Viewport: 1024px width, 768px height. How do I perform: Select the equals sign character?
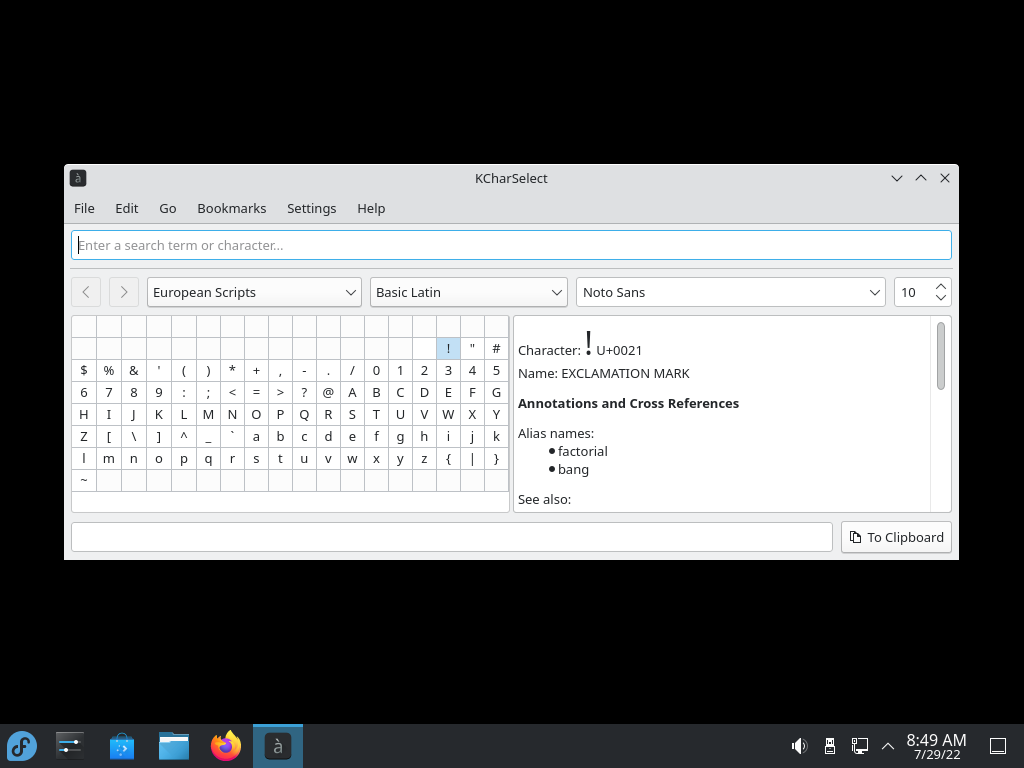coord(256,392)
